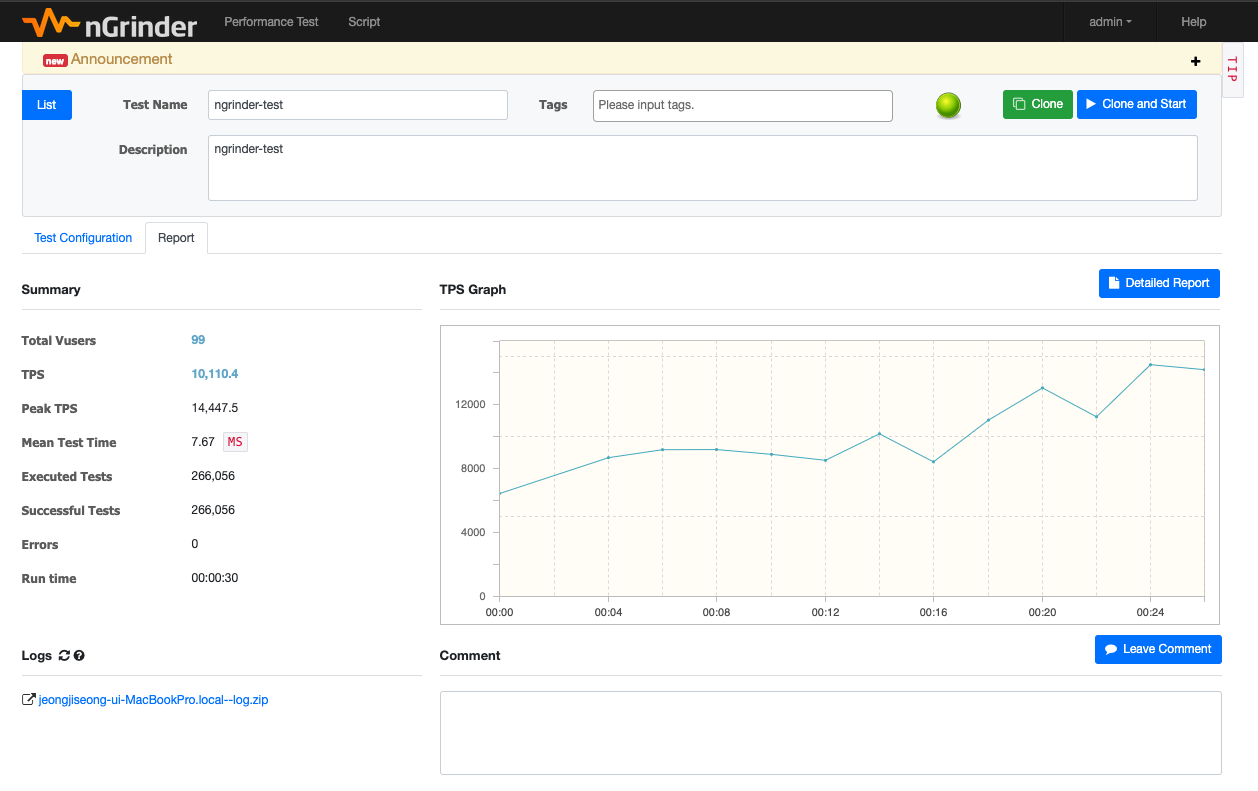Click into the Comment text box
The width and height of the screenshot is (1258, 791).
tap(831, 733)
